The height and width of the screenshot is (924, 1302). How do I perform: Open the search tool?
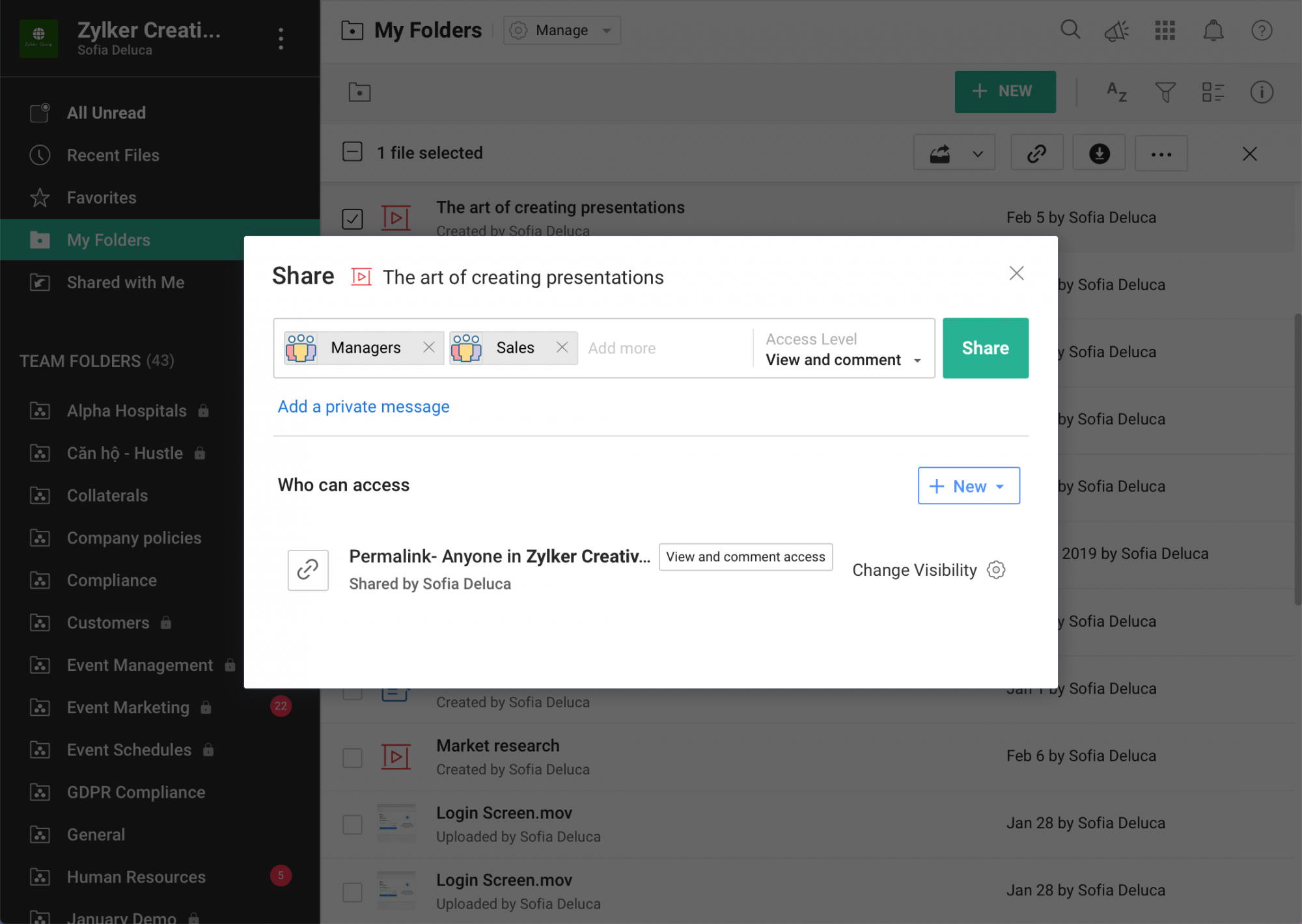(x=1070, y=30)
